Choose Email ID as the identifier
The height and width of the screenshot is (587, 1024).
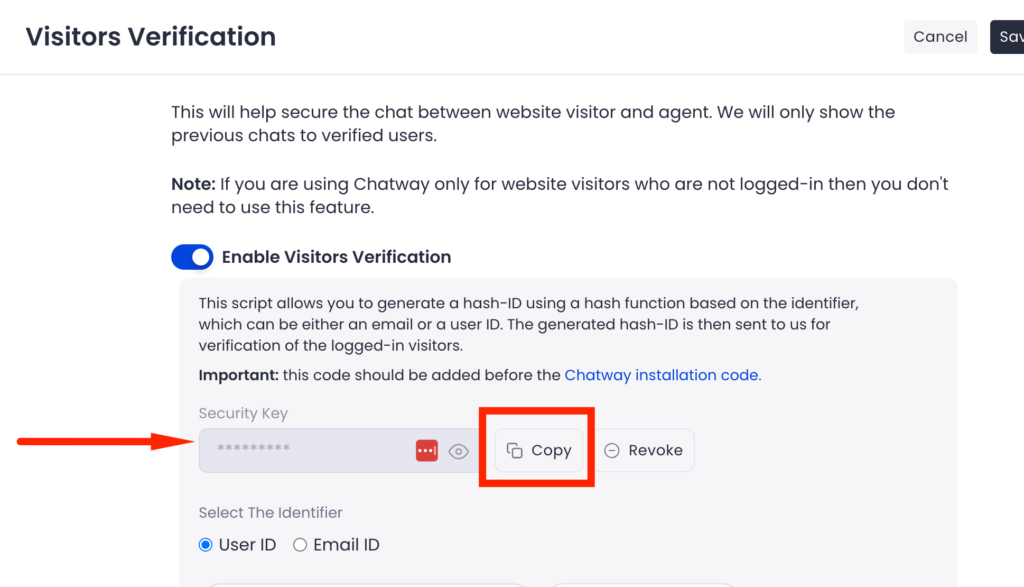point(299,544)
